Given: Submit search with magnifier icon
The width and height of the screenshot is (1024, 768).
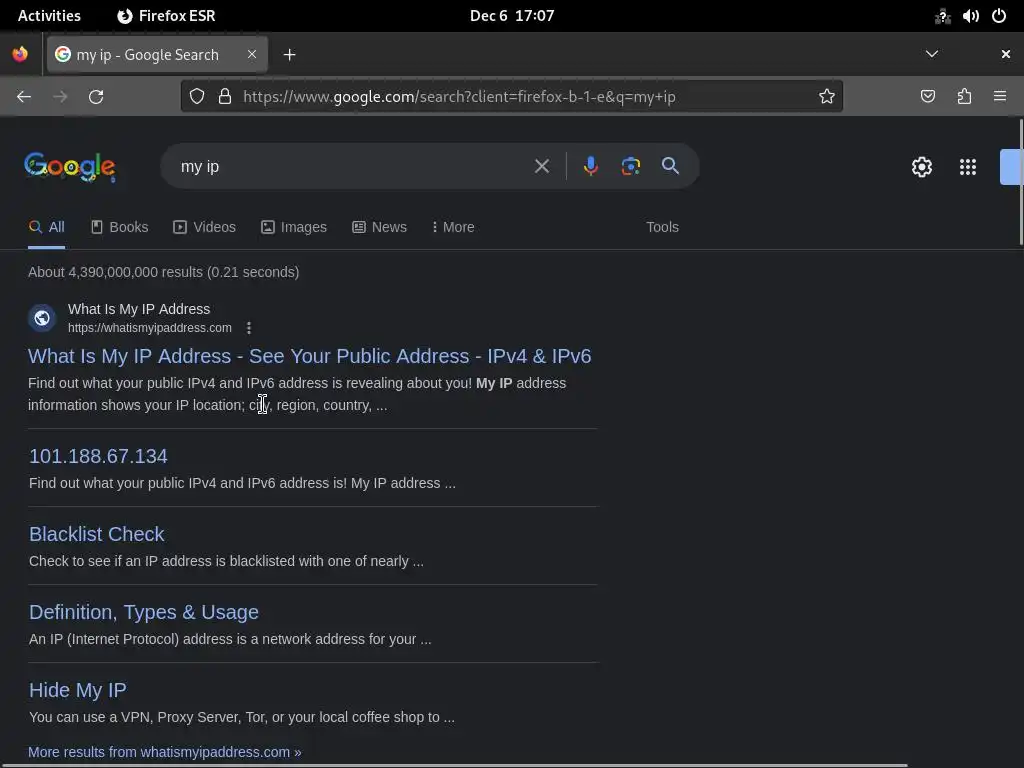Looking at the screenshot, I should click(670, 166).
